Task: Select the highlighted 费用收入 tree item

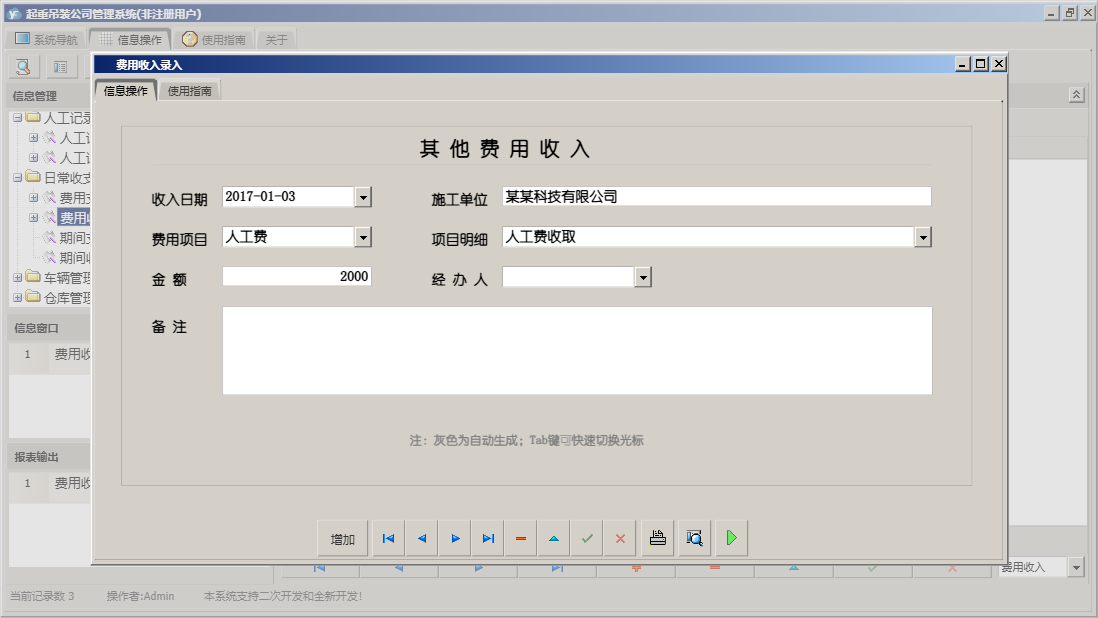Action: (x=76, y=216)
